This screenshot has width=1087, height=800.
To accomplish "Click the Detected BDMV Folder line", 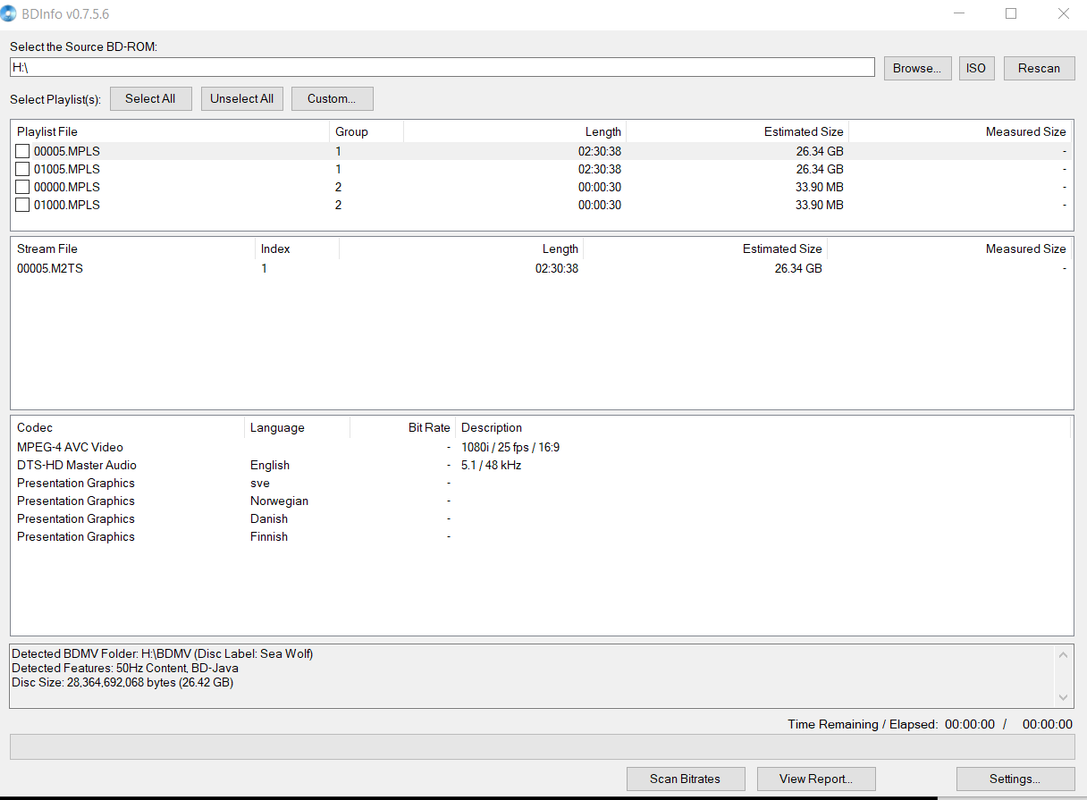I will pos(162,654).
